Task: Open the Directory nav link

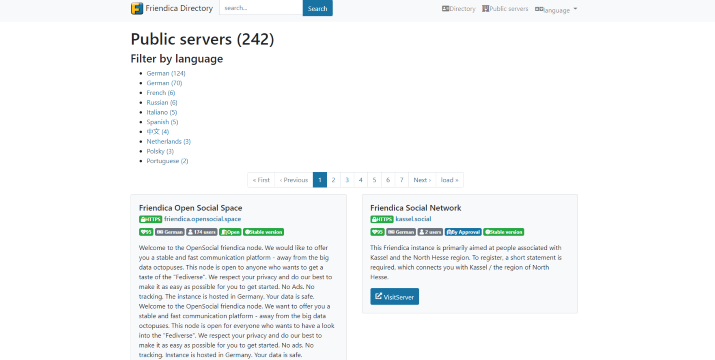Action: [x=459, y=9]
